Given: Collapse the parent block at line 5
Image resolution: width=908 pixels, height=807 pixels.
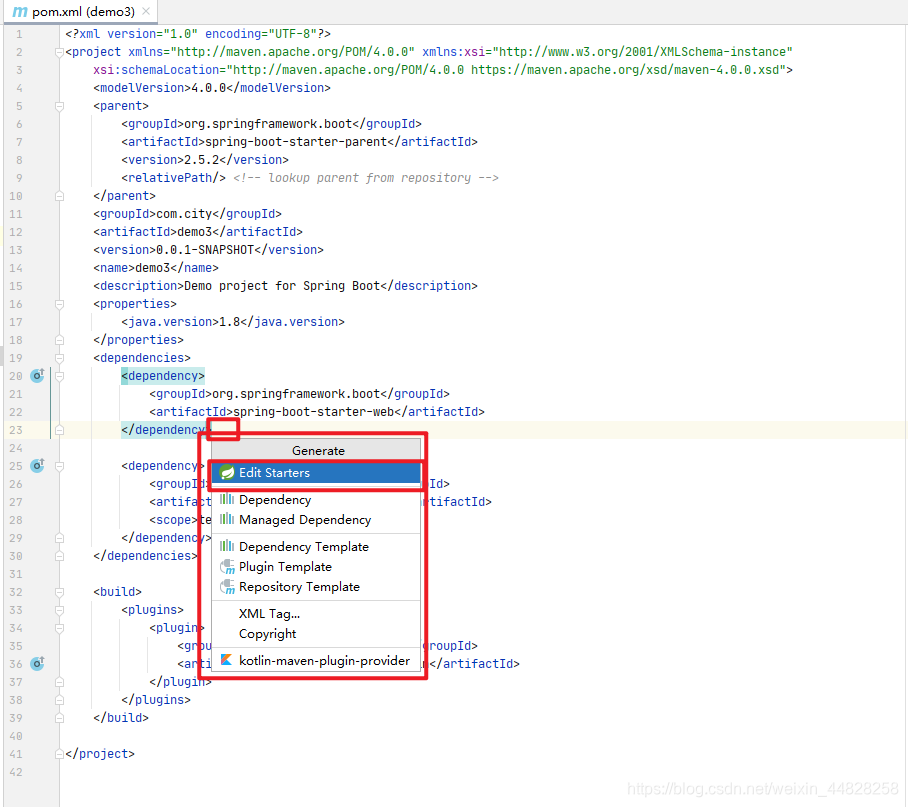Looking at the screenshot, I should [x=59, y=106].
